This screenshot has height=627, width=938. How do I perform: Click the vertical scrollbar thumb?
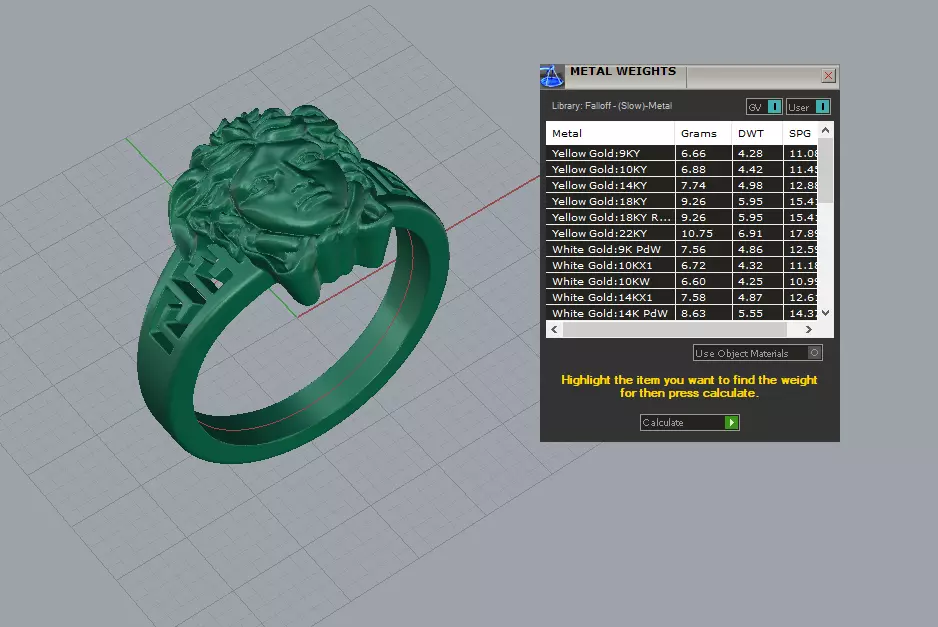[826, 171]
